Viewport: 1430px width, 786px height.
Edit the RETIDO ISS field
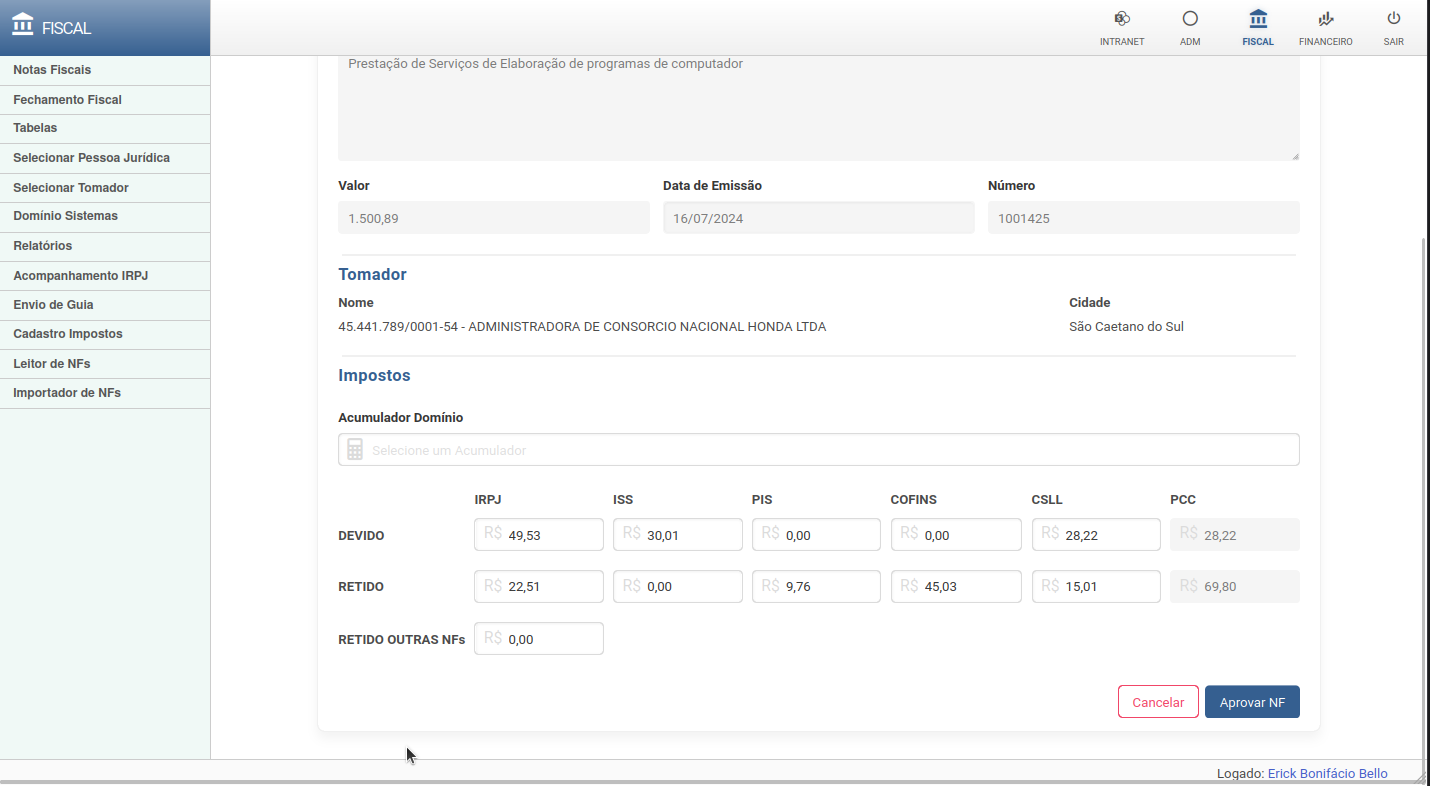(678, 586)
